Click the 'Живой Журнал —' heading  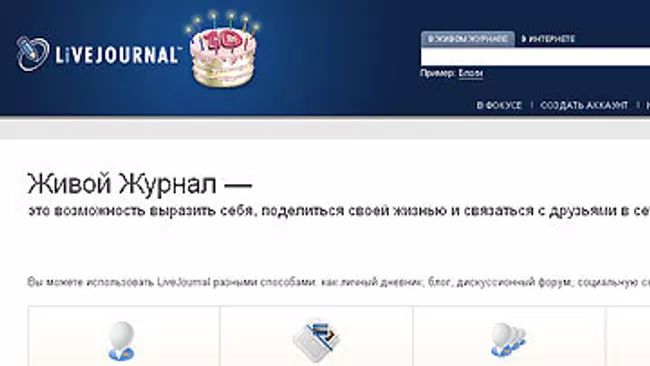(x=140, y=184)
